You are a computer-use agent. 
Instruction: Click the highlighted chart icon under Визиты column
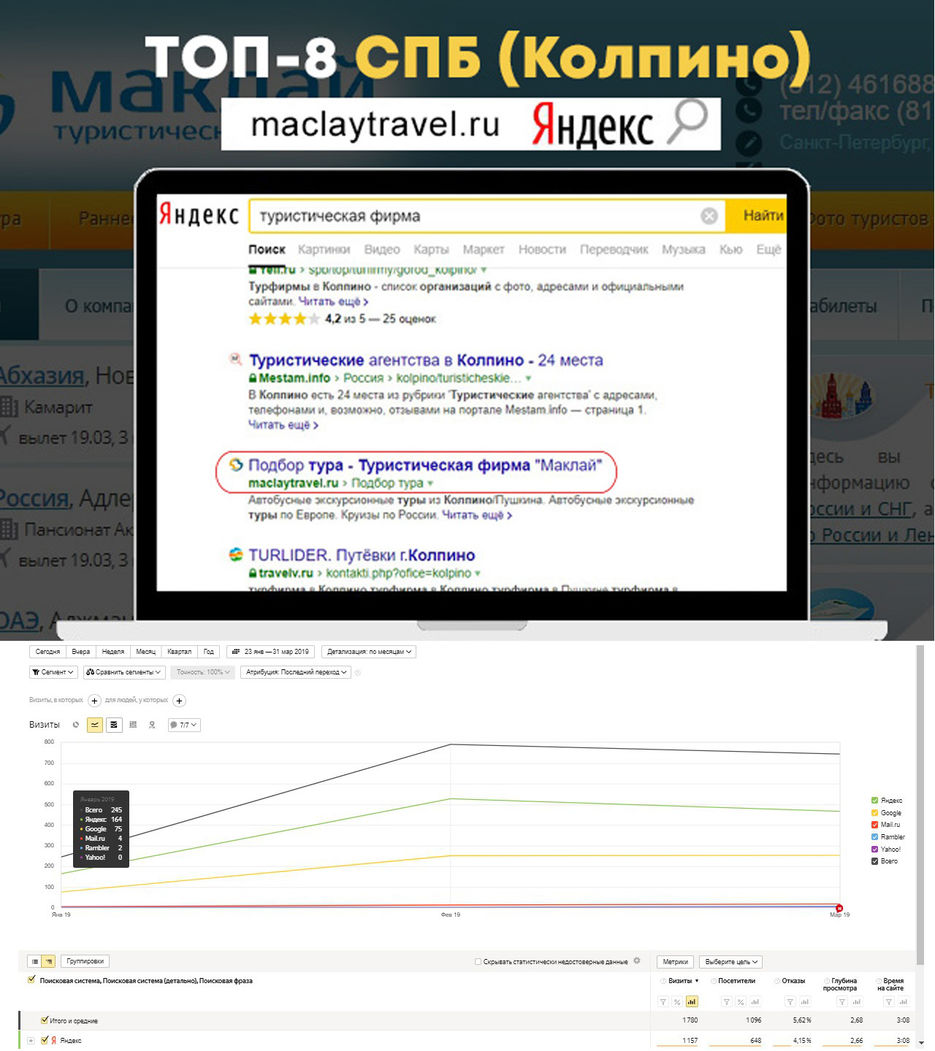click(x=692, y=1002)
